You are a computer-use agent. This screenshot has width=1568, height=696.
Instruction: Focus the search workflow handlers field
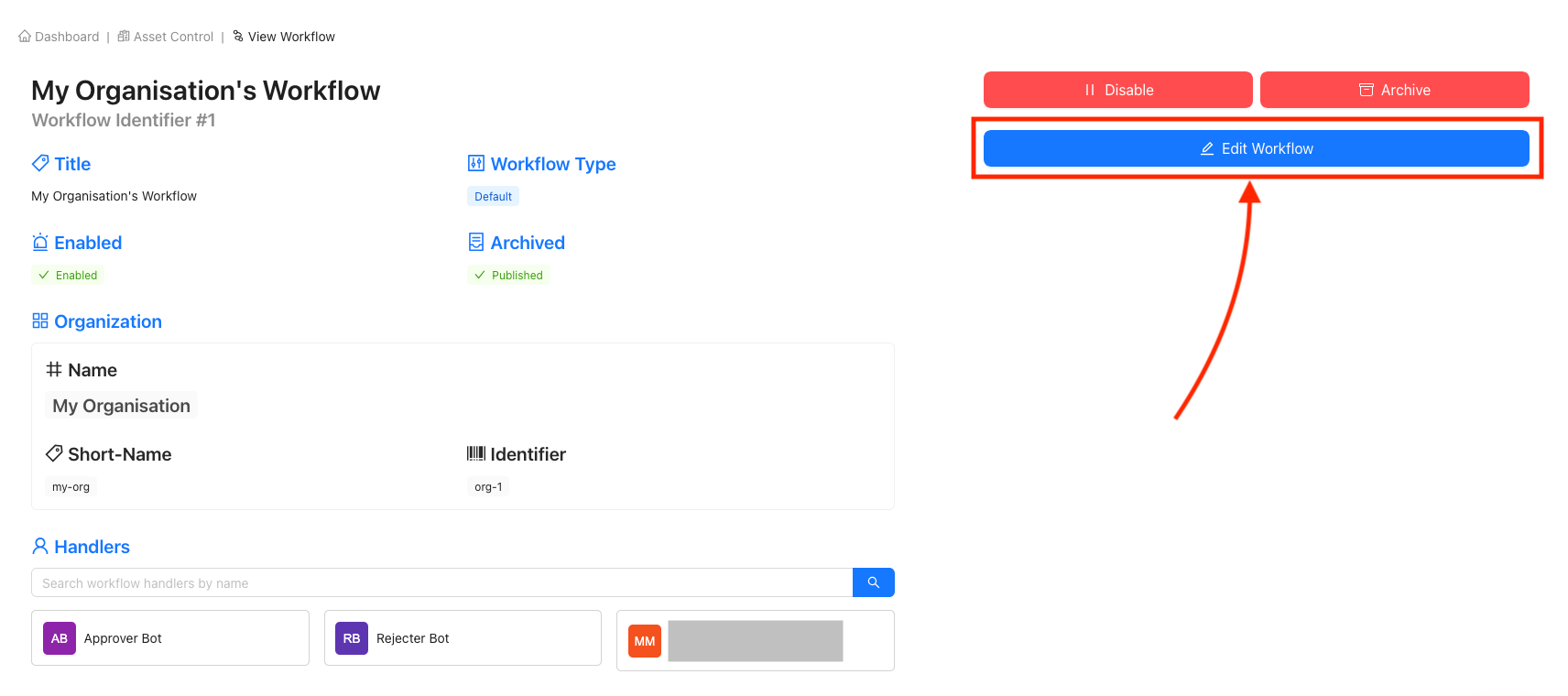tap(442, 582)
